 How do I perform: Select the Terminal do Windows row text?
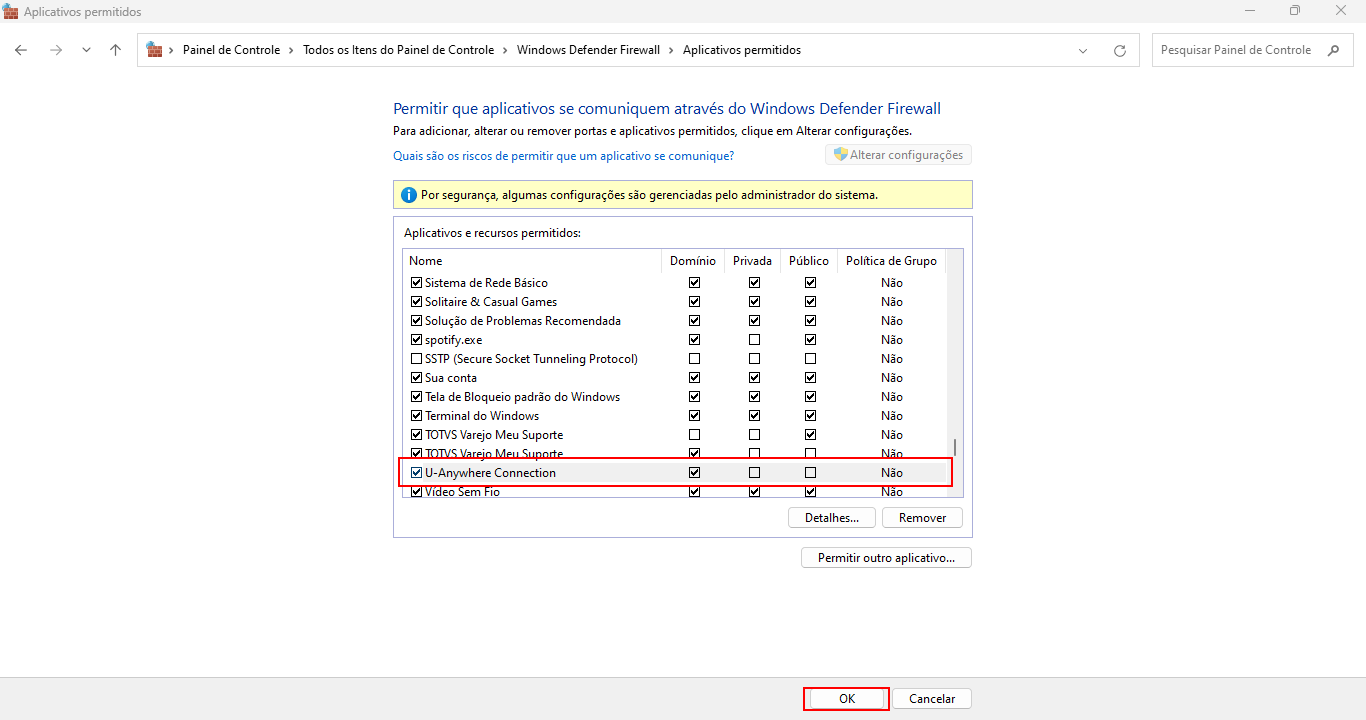click(x=482, y=416)
